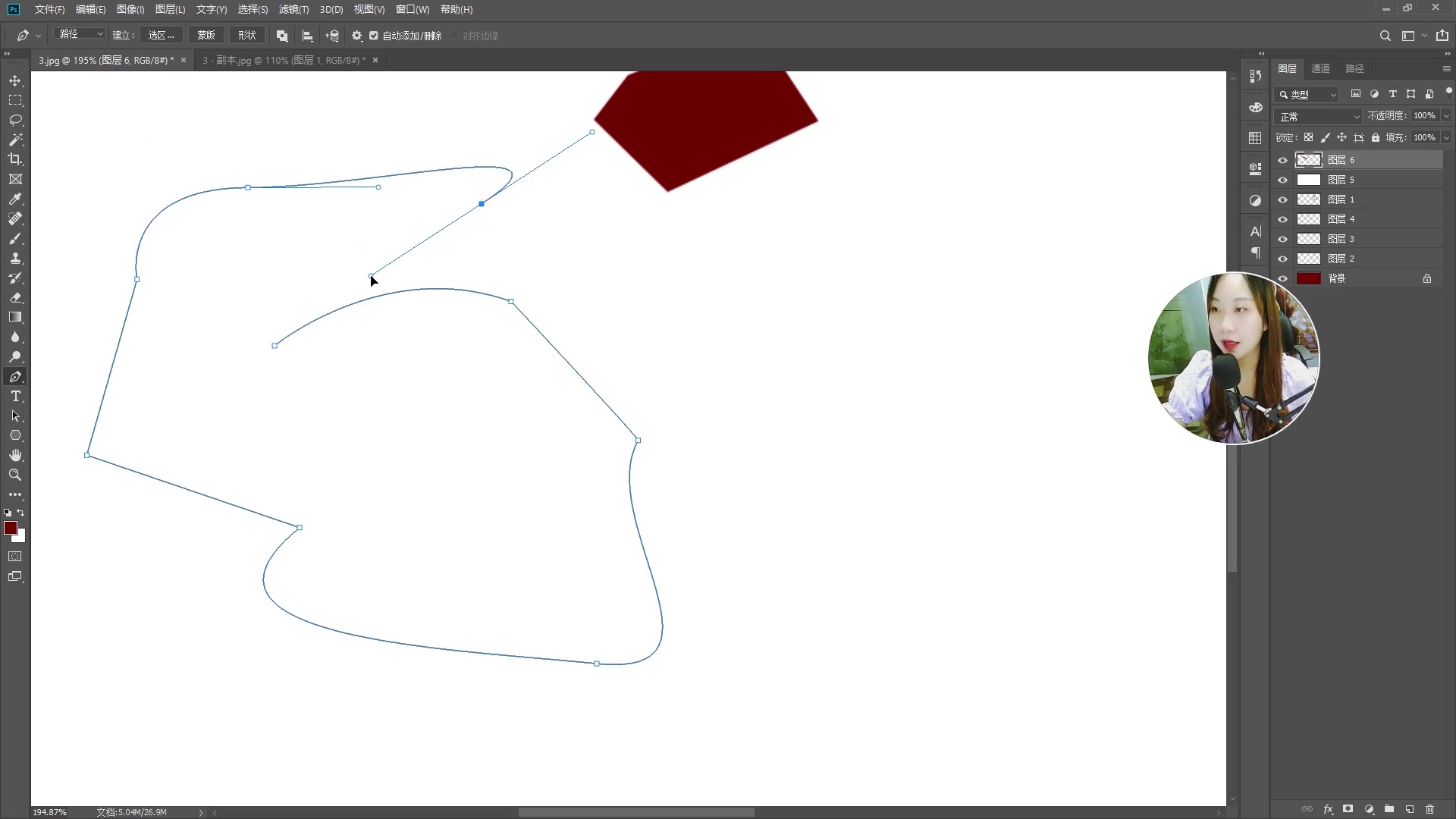Select the Crop tool
The image size is (1456, 819).
(x=15, y=159)
